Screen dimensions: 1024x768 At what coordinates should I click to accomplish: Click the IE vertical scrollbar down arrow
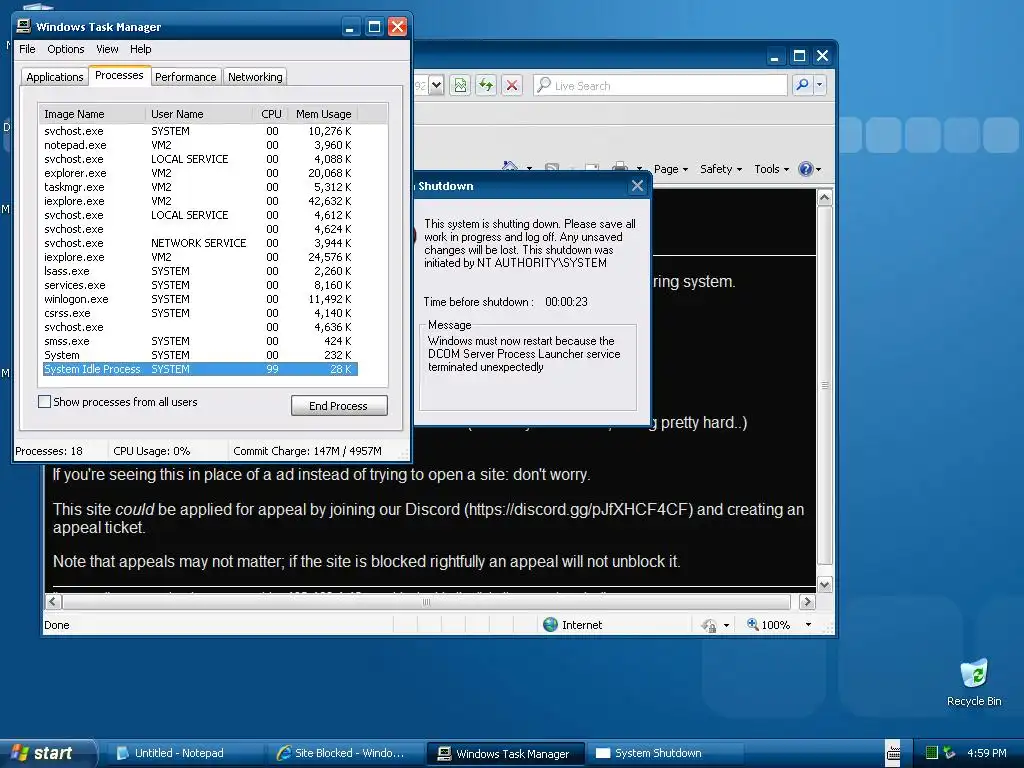point(825,584)
